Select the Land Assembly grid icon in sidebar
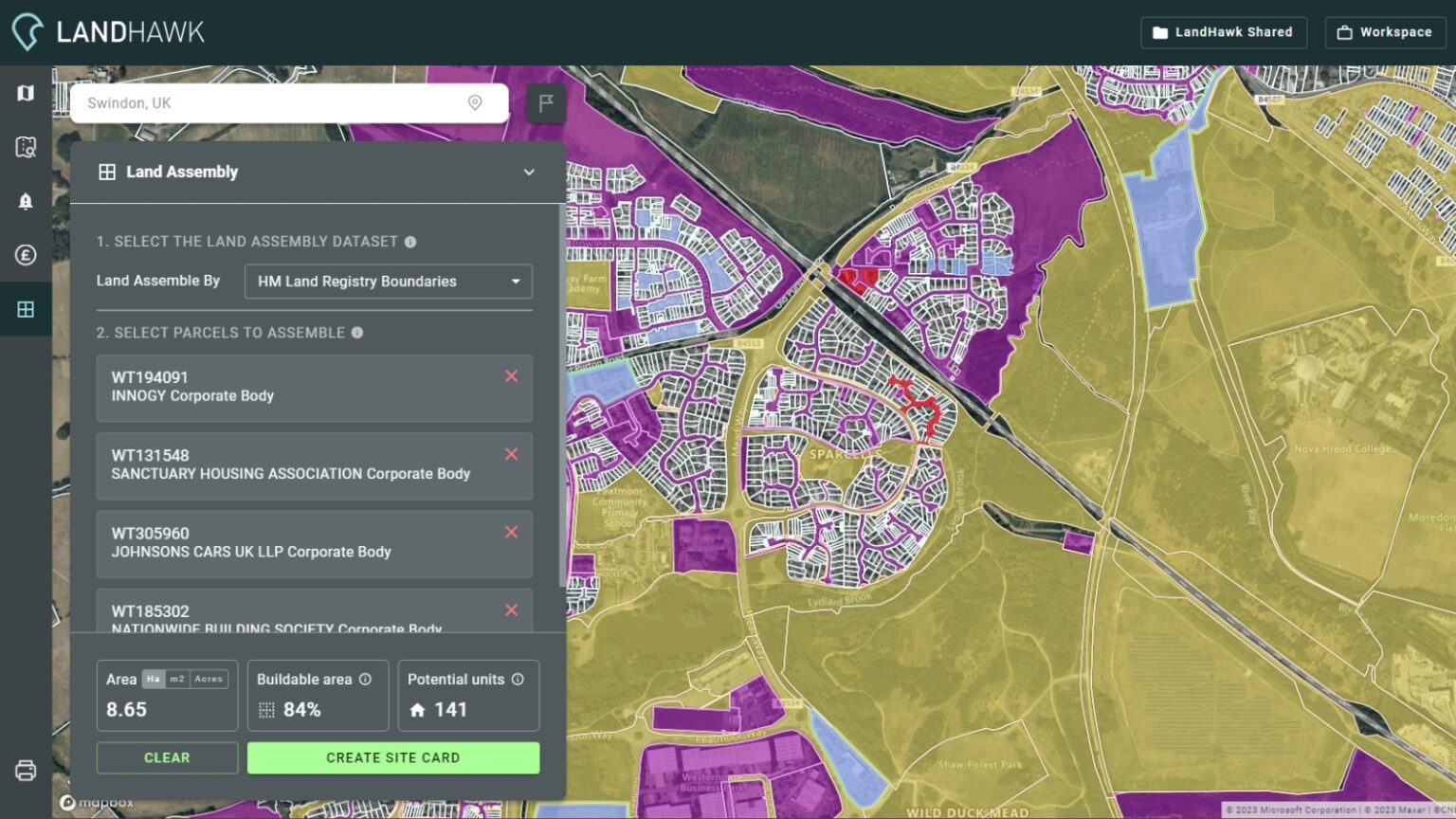The image size is (1456, 819). 26,309
